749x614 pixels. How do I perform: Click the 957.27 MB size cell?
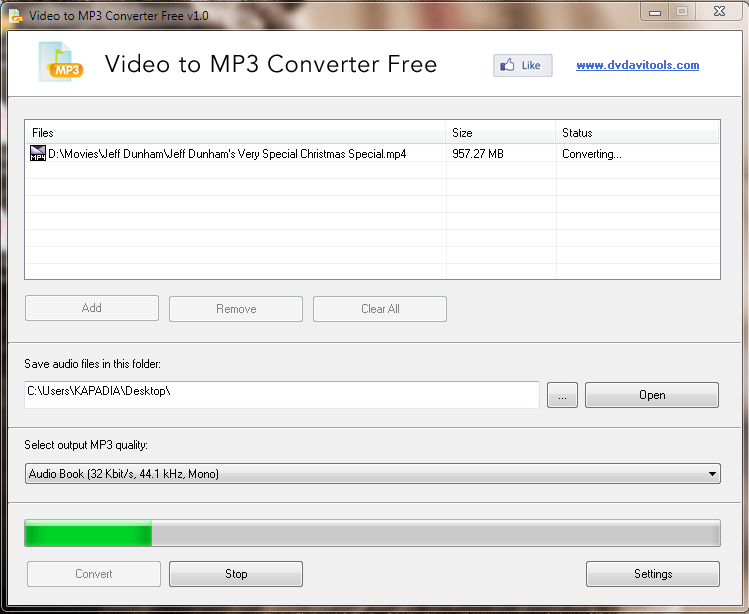point(478,154)
